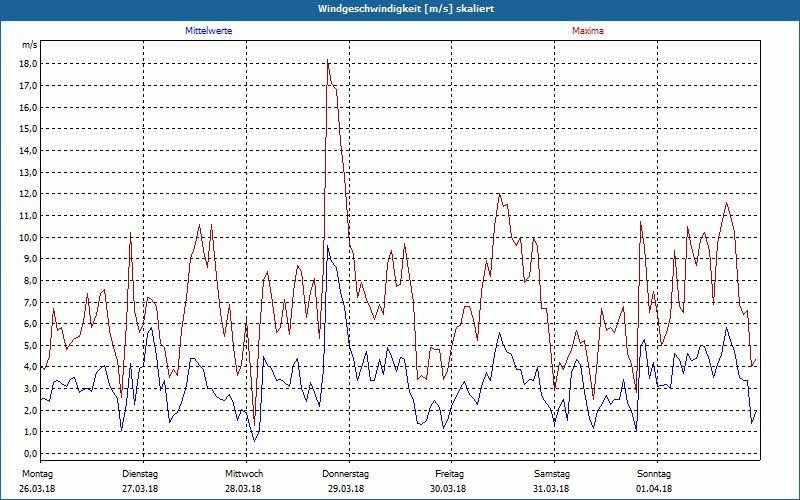800x500 pixels.
Task: Select the 4,0 y-axis value
Action: coord(31,367)
